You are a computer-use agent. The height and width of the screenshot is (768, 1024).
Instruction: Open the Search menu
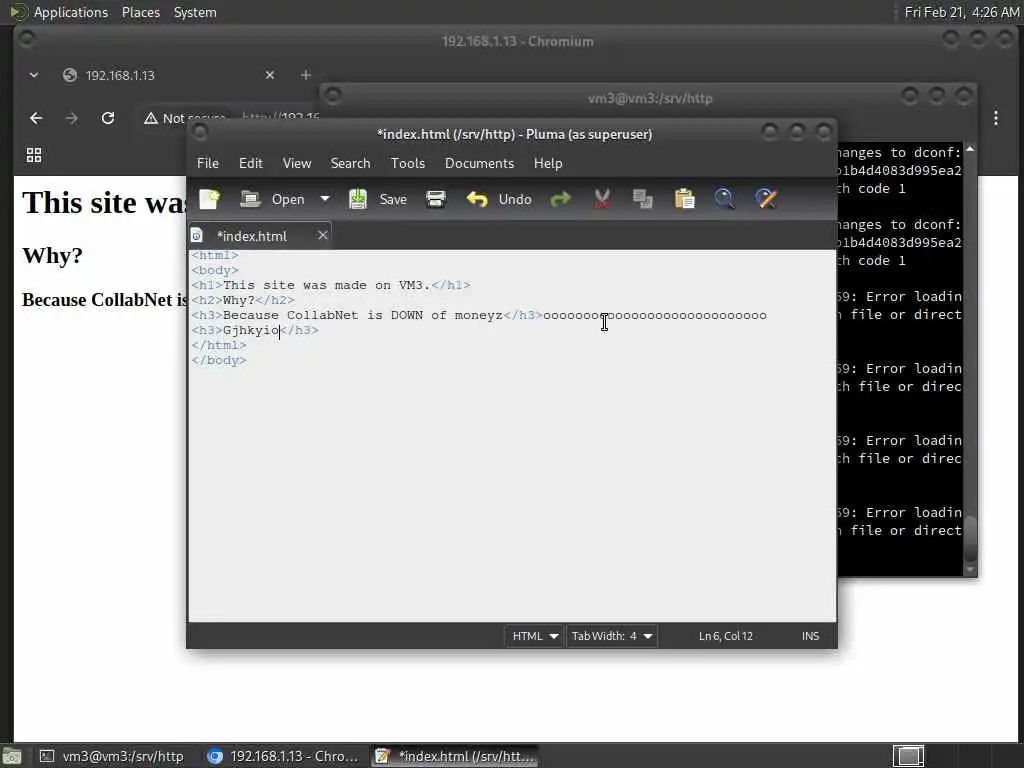pos(350,163)
